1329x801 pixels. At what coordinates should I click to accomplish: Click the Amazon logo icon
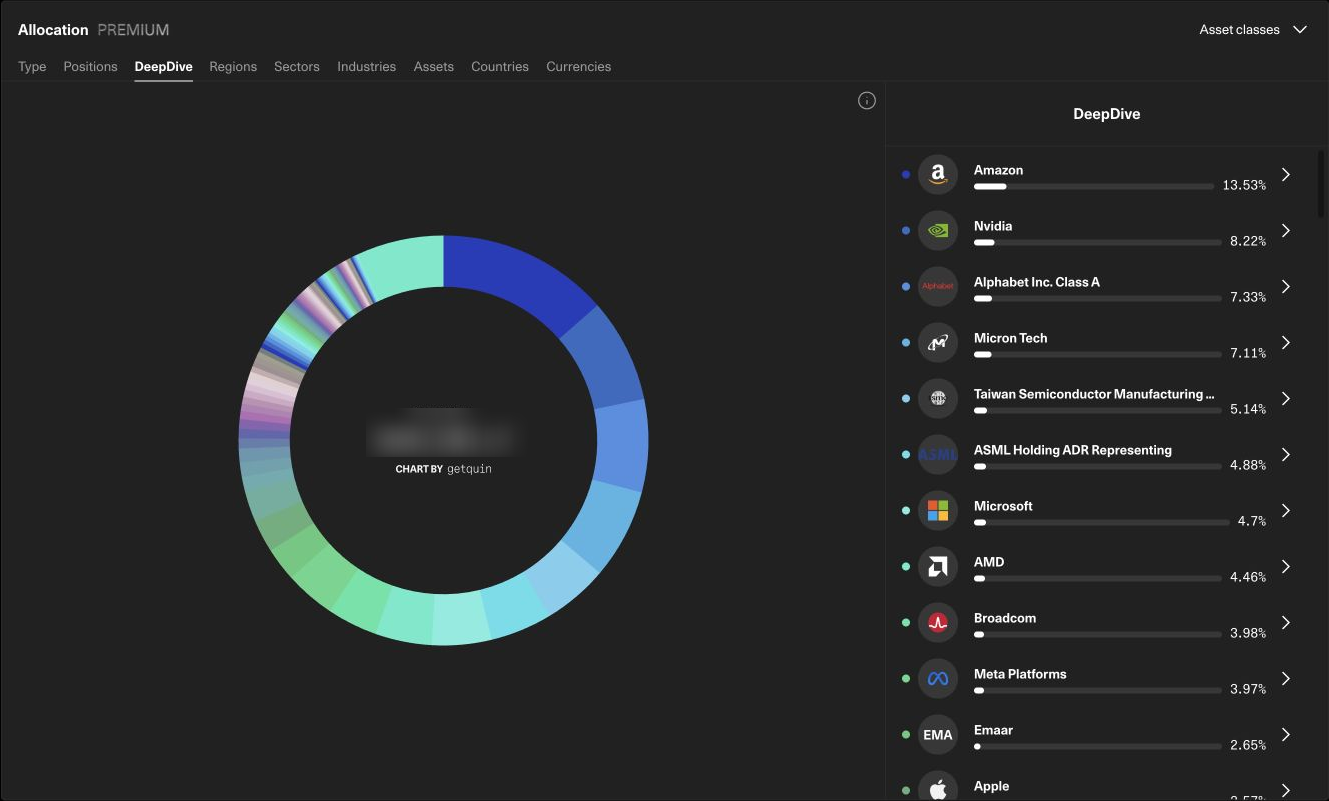(x=938, y=175)
